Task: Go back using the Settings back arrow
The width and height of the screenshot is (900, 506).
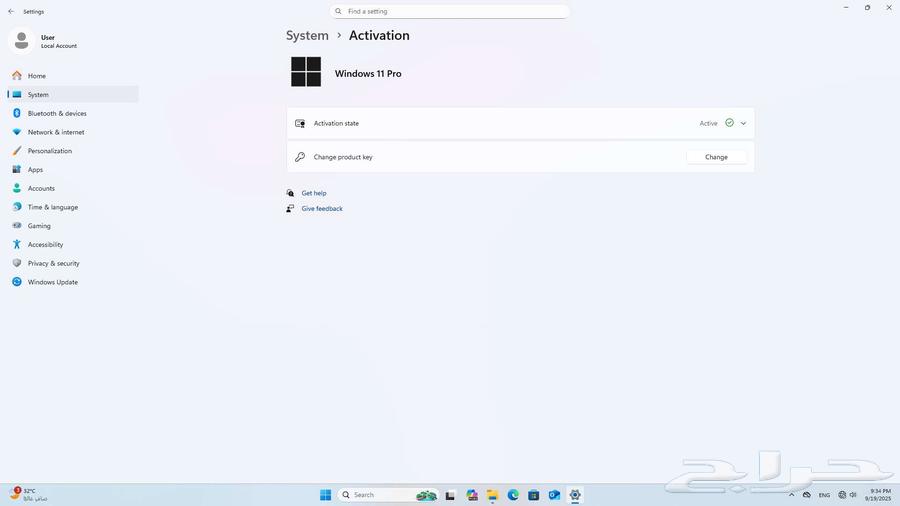Action: click(x=11, y=11)
